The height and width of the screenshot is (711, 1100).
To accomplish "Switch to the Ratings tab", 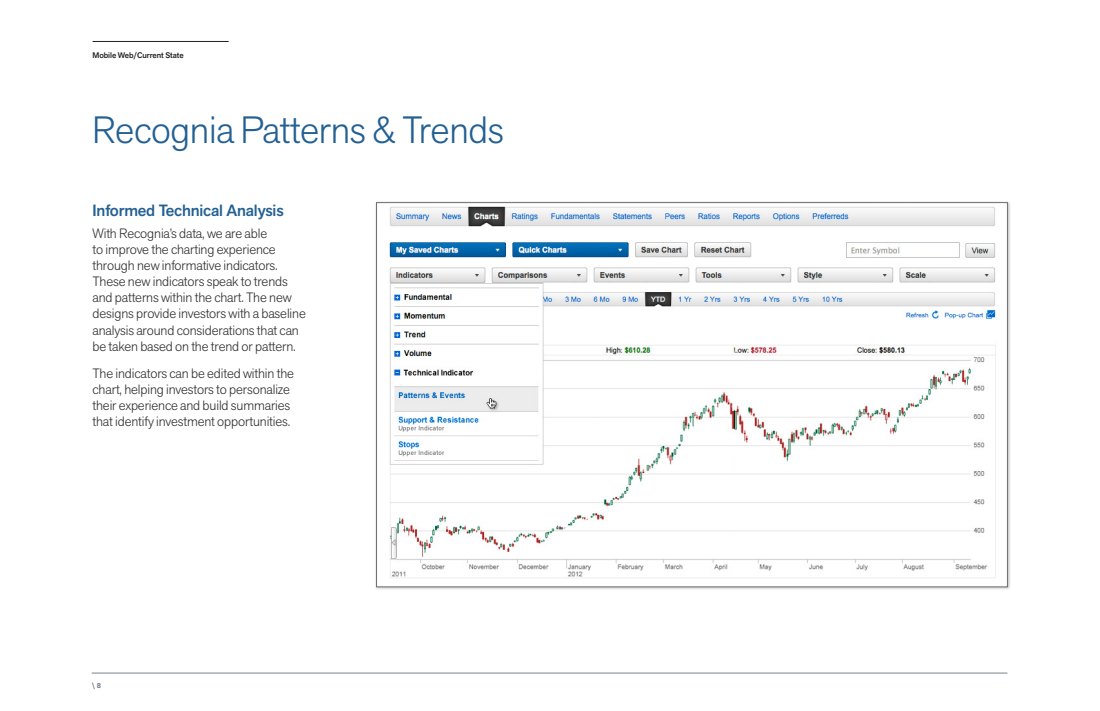I will [524, 216].
